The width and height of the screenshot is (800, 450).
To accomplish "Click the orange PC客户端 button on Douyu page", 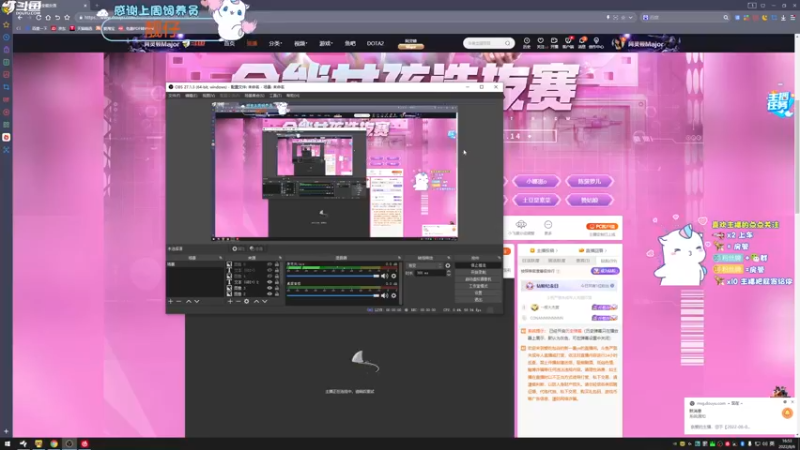I will (602, 226).
